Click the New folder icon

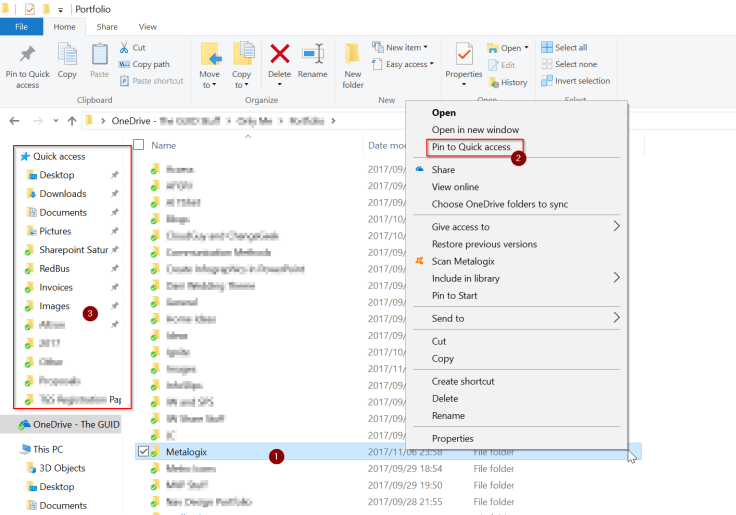pos(353,55)
